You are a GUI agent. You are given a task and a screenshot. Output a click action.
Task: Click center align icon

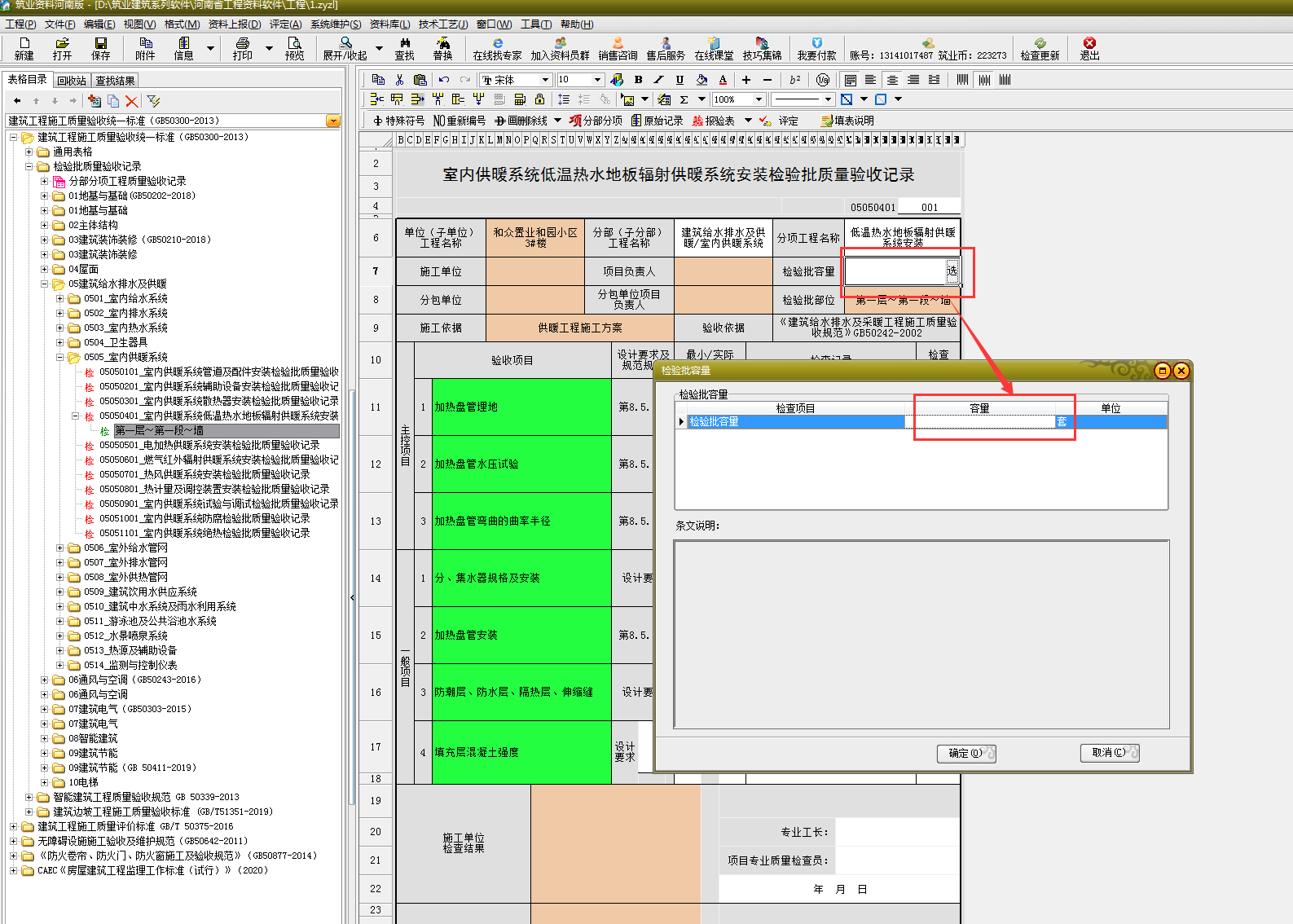(892, 79)
